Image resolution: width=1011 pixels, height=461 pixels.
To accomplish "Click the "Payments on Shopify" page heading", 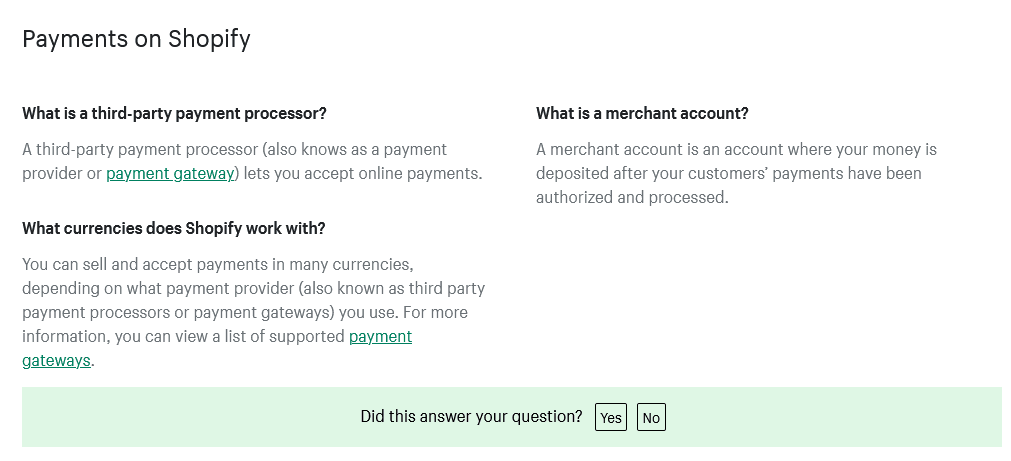I will [x=136, y=39].
